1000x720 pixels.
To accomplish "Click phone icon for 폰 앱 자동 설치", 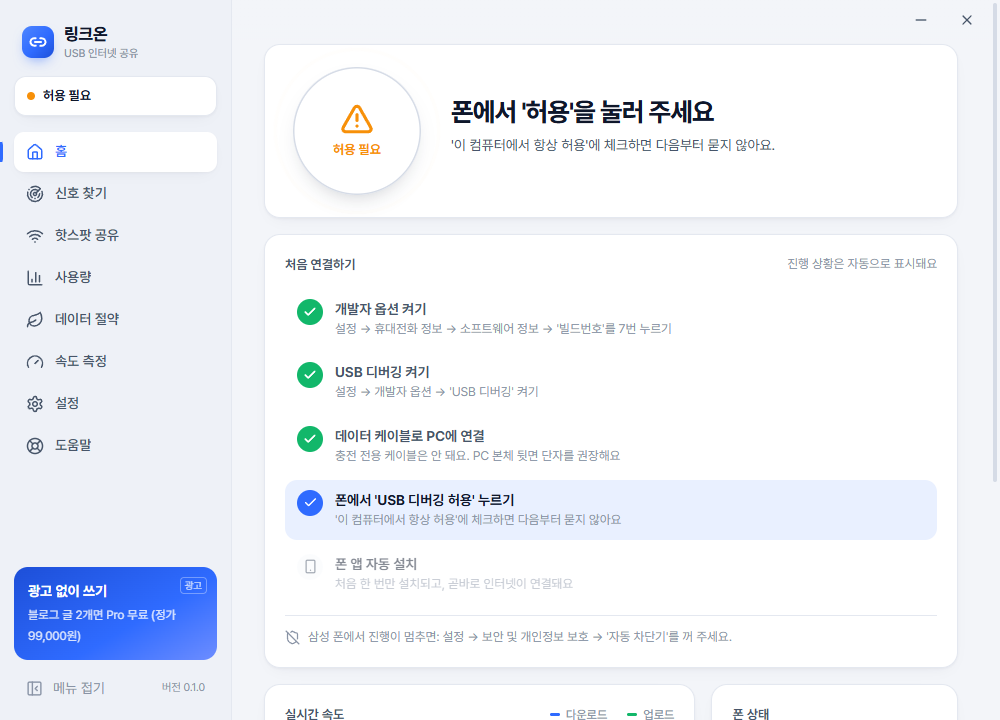I will pos(310,566).
